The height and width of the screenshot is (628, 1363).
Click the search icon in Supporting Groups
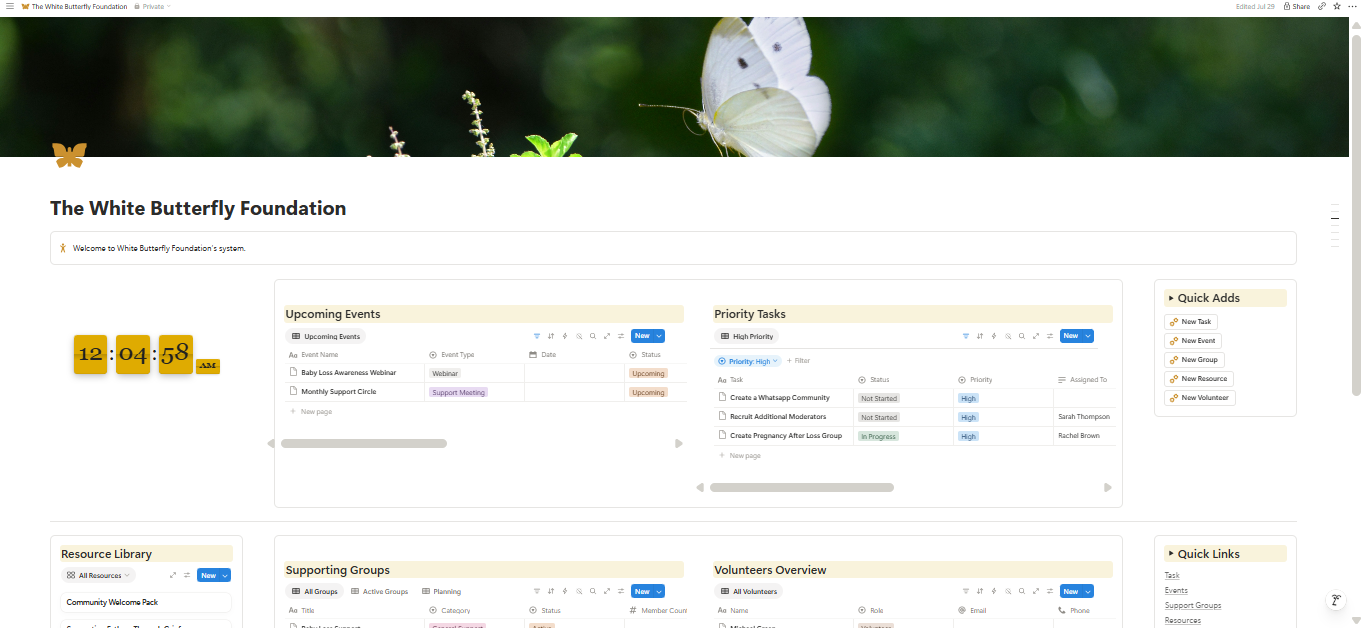(593, 591)
